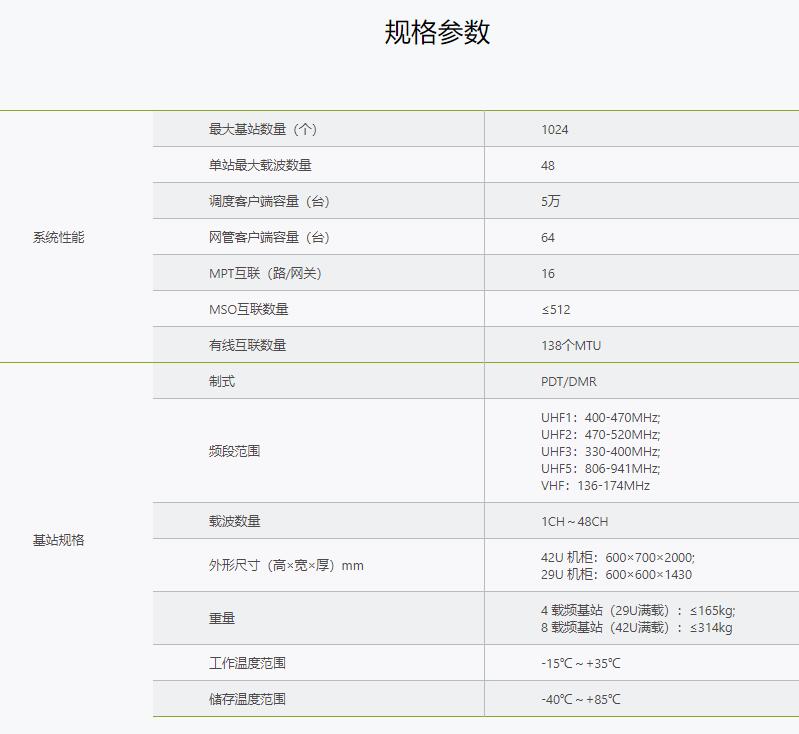Image resolution: width=799 pixels, height=734 pixels.
Task: Click the 外形尺寸（高×宽×厚）mm label
Action: coord(286,565)
